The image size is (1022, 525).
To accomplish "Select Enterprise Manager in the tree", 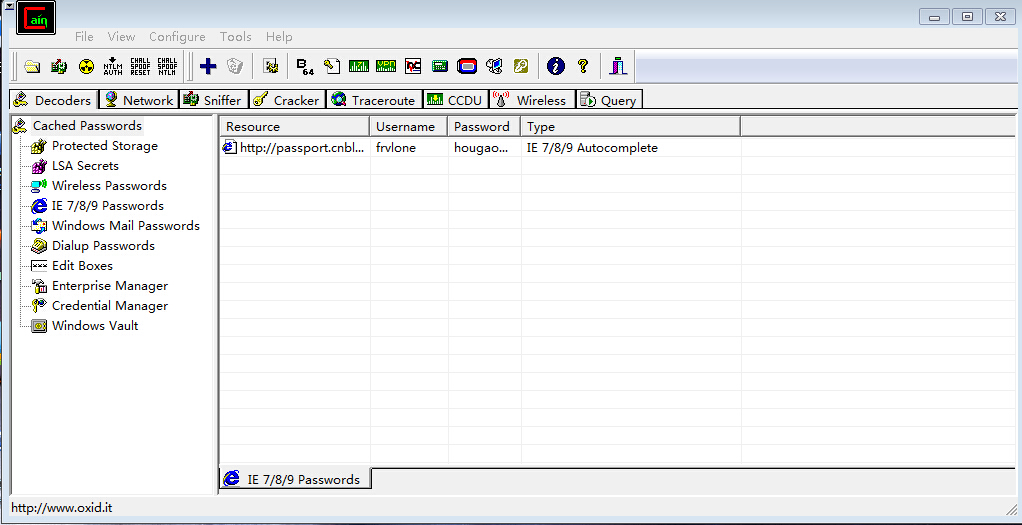I will pos(110,286).
